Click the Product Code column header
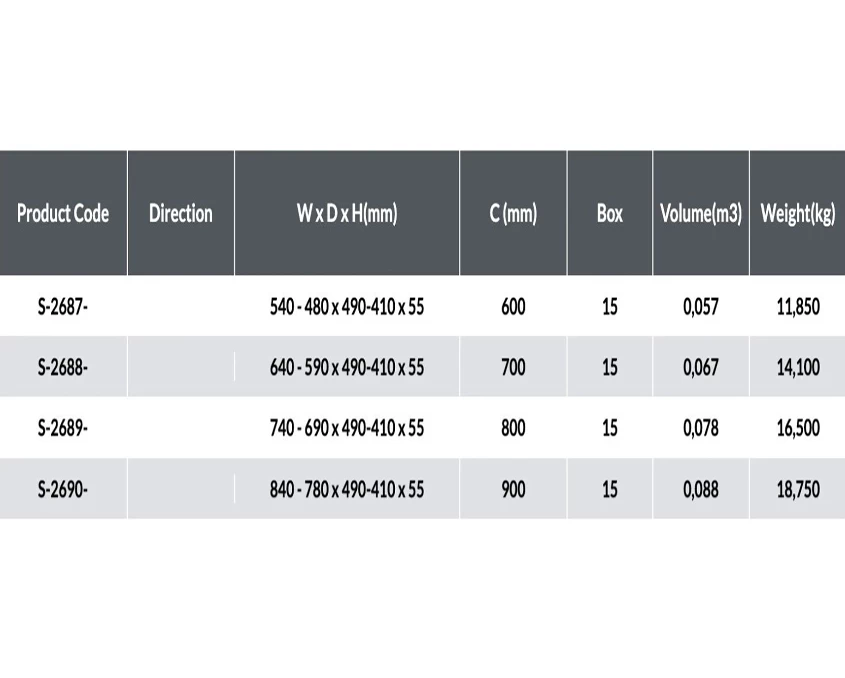845x678 pixels. (63, 213)
